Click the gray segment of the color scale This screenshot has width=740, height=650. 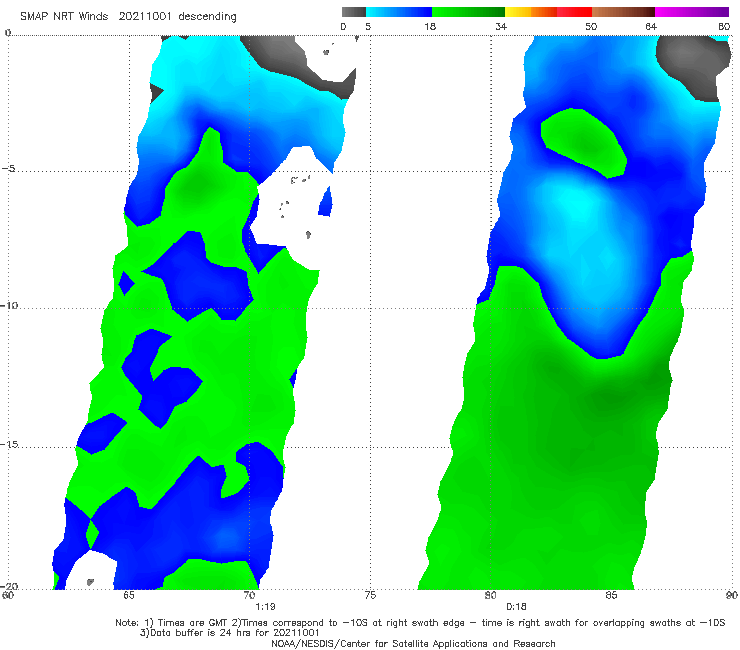tap(353, 12)
